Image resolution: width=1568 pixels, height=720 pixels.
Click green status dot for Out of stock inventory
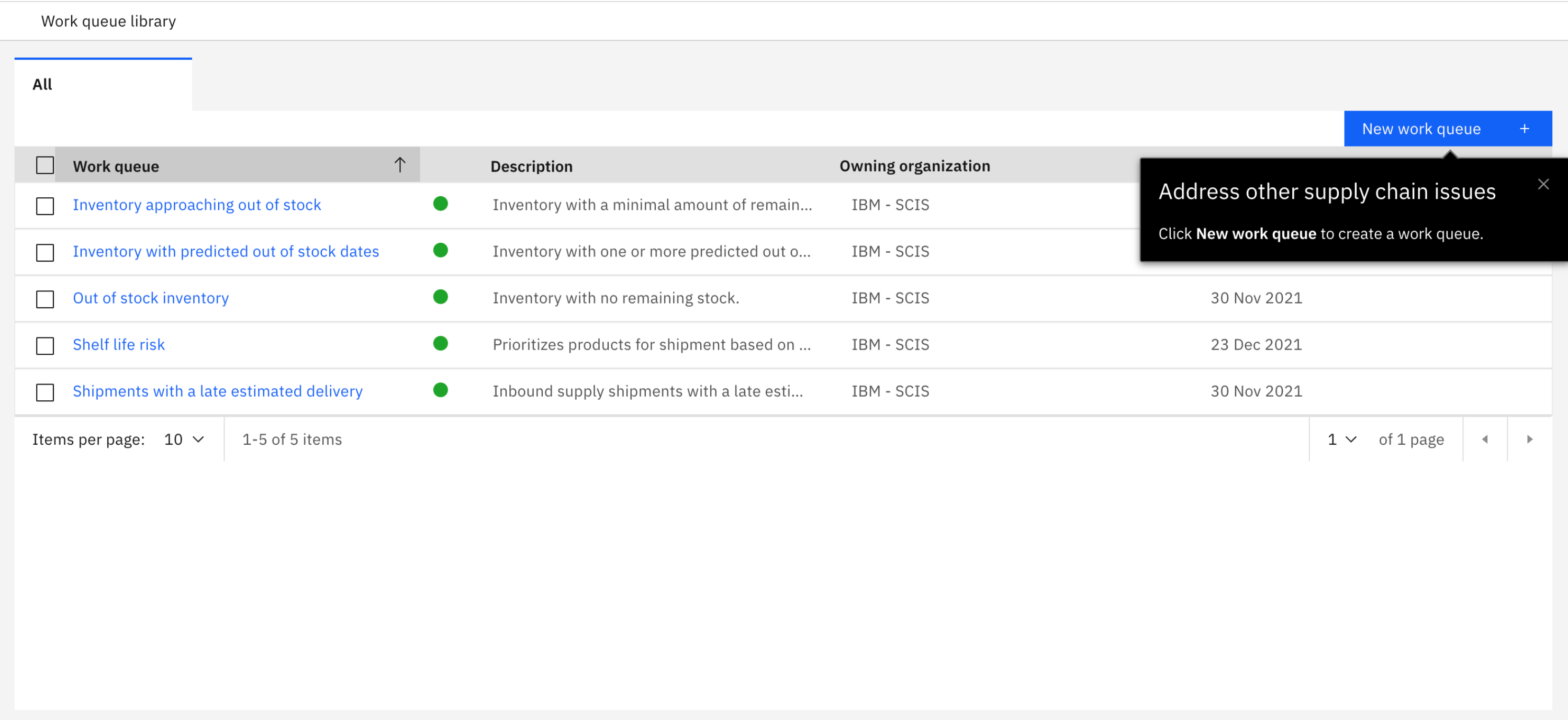coord(440,297)
